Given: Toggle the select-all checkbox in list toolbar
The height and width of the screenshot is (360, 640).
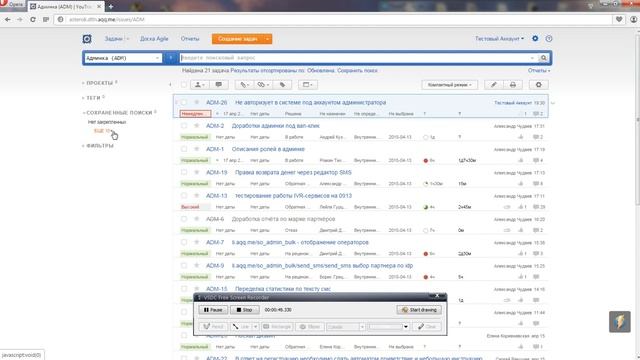Looking at the screenshot, I should click(184, 84).
